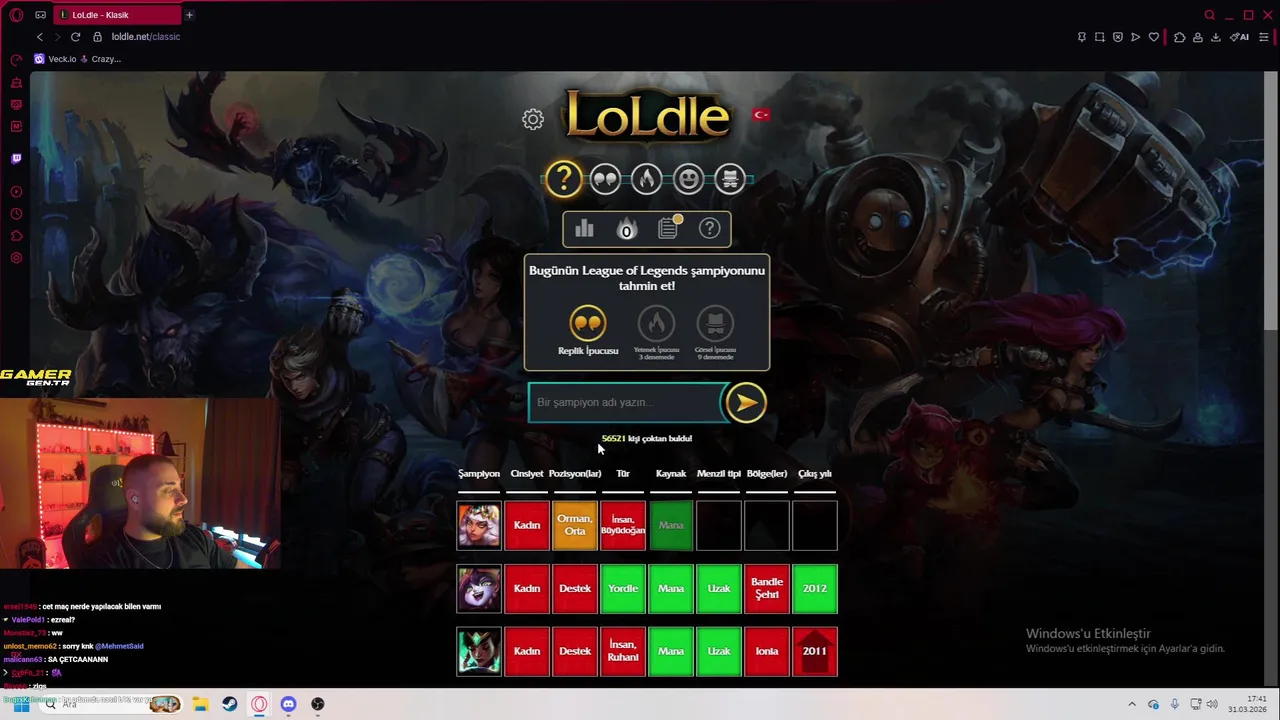The width and height of the screenshot is (1280, 720).
Task: Change language via the Turkish flag
Action: 761,115
